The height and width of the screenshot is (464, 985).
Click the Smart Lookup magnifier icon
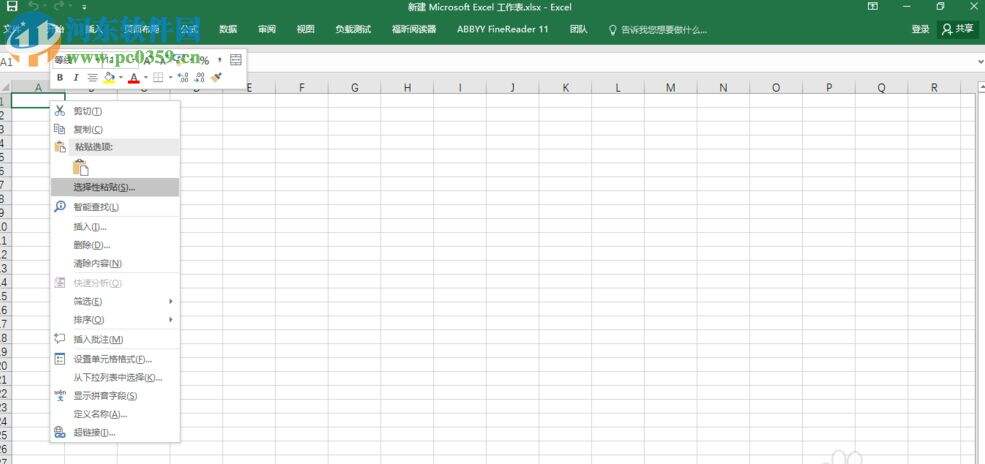pyautogui.click(x=60, y=206)
